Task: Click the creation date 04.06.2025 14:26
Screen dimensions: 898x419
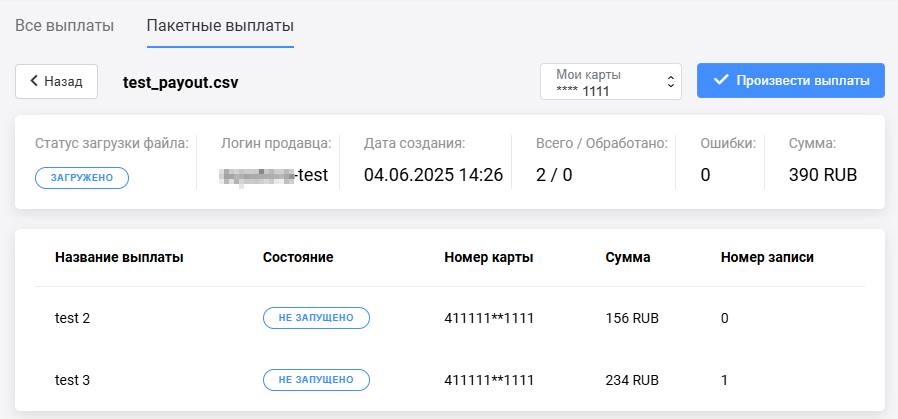Action: click(x=433, y=176)
